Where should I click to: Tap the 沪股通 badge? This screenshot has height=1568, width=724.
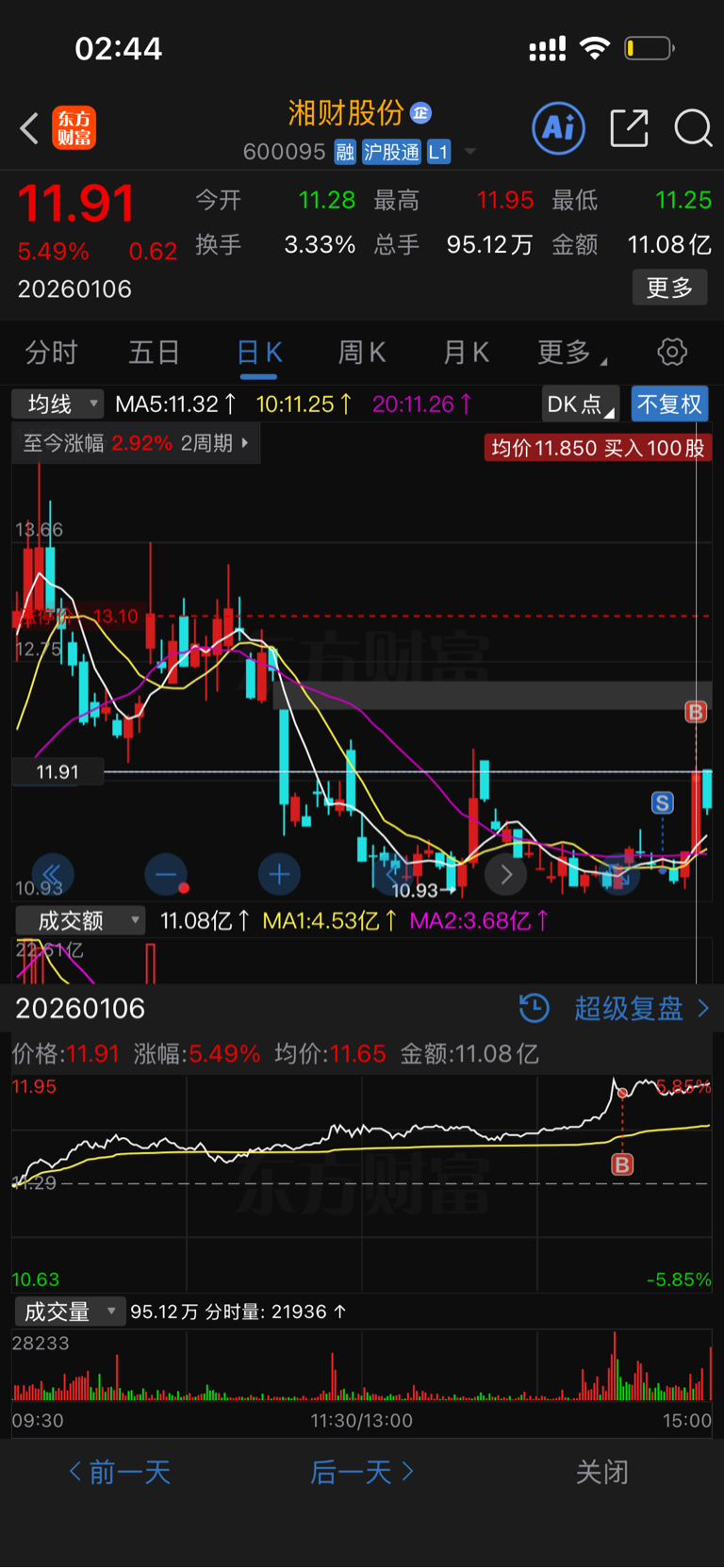pyautogui.click(x=391, y=152)
